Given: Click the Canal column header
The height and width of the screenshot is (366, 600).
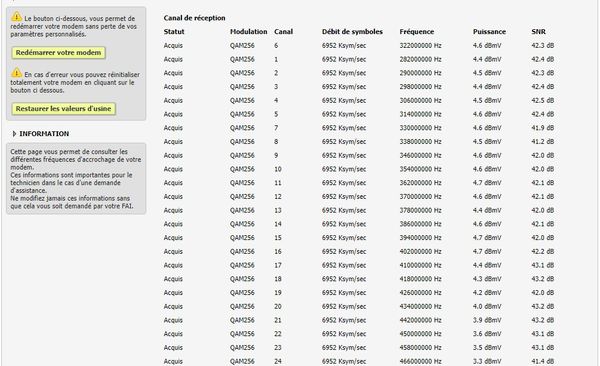Looking at the screenshot, I should (284, 32).
